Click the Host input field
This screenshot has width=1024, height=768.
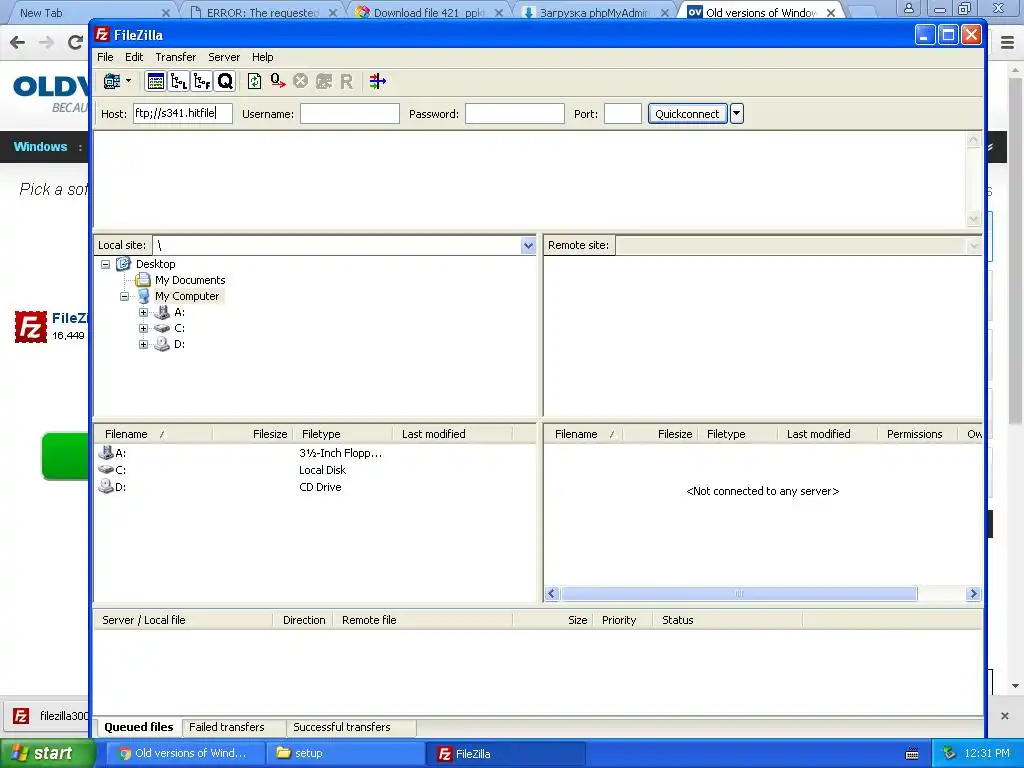183,114
